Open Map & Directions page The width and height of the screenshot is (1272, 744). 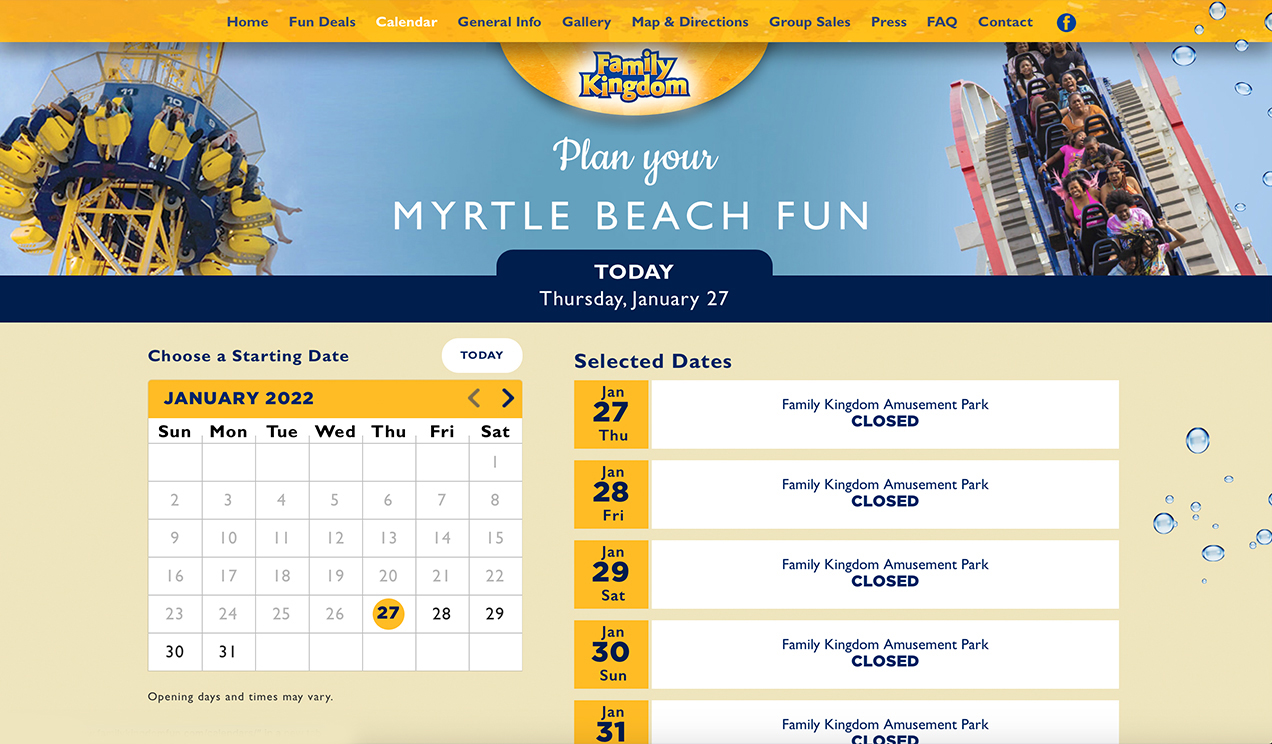(x=690, y=22)
